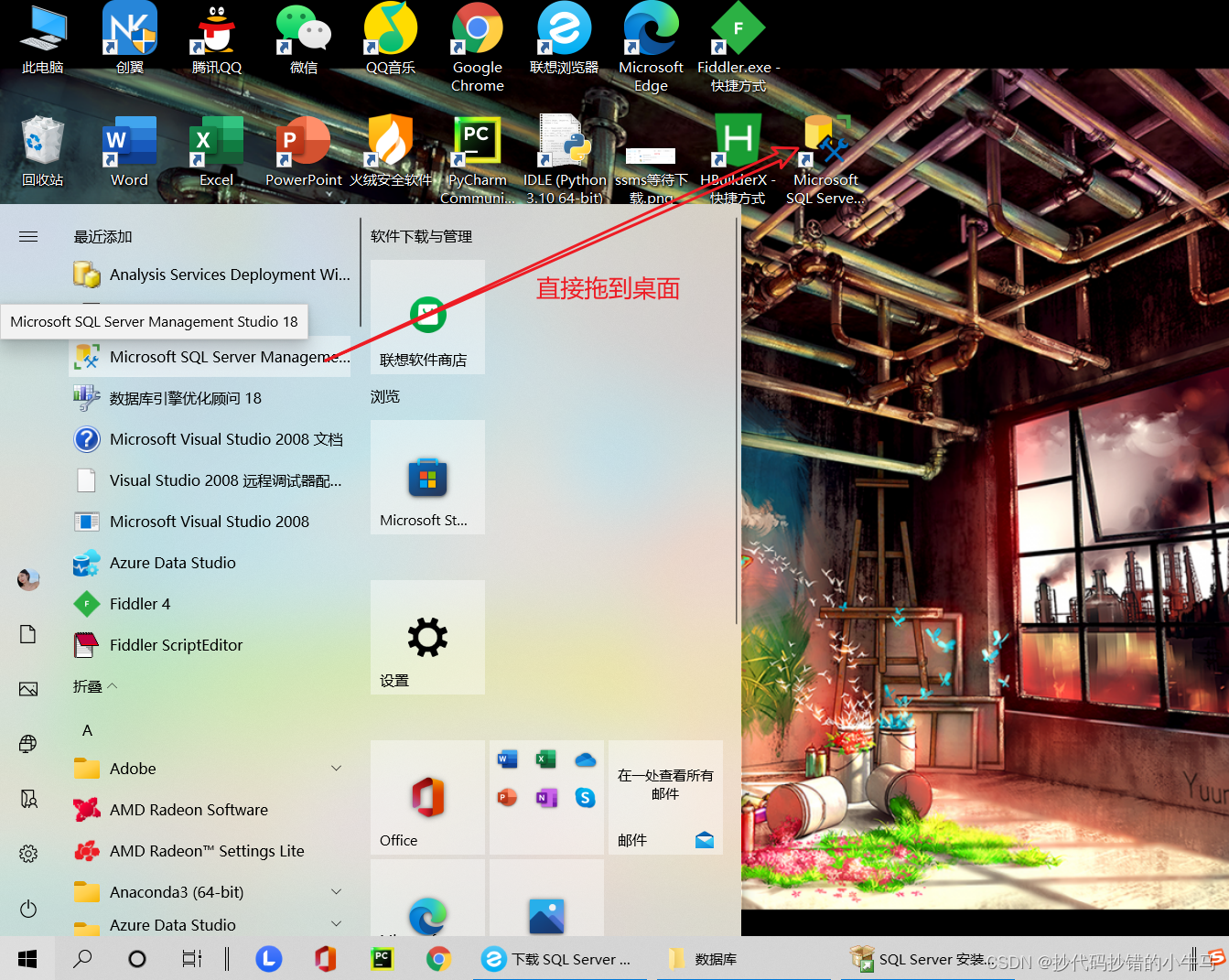Screen dimensions: 1229x980
Task: Open PowerPoint desktop shortcut
Action: (304, 153)
